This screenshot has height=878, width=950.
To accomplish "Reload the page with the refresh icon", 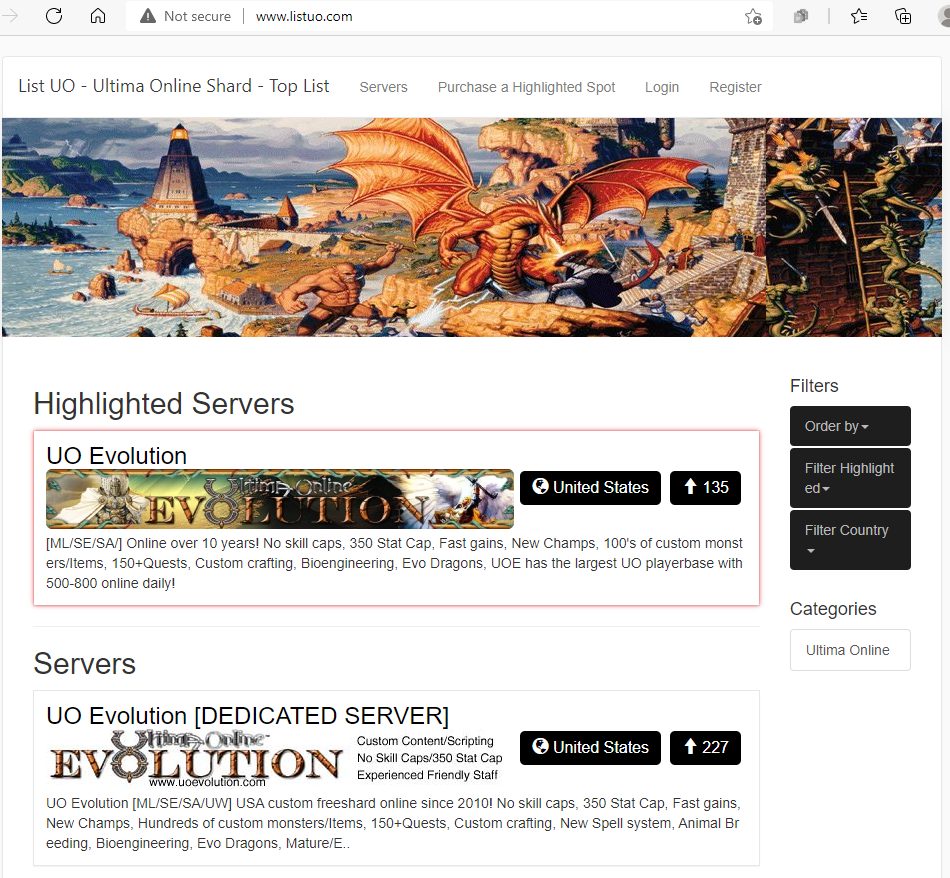I will (x=54, y=16).
